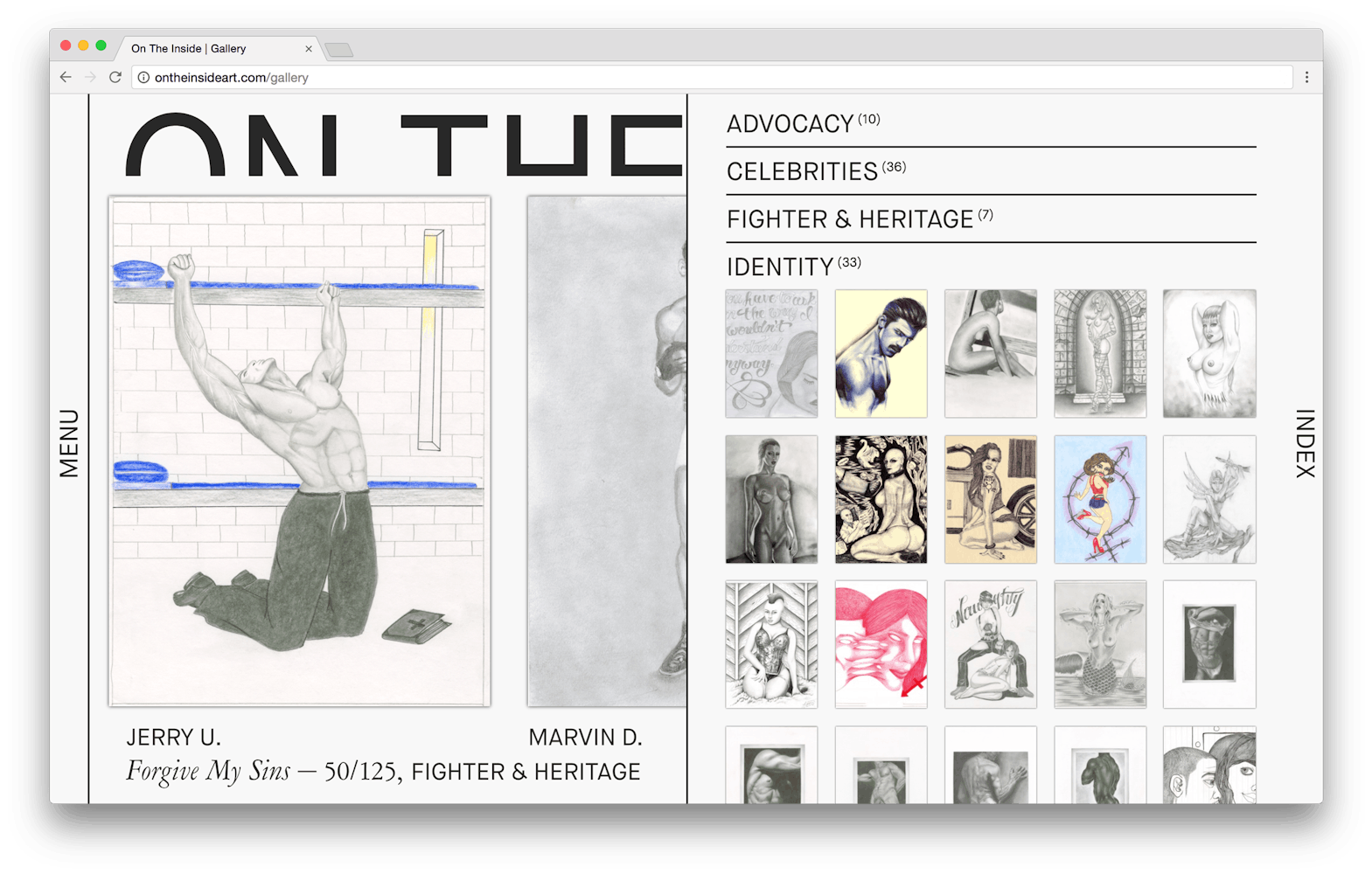Open the vertical MENU sidebar
Screen dimensions: 1372x874
pos(69,443)
